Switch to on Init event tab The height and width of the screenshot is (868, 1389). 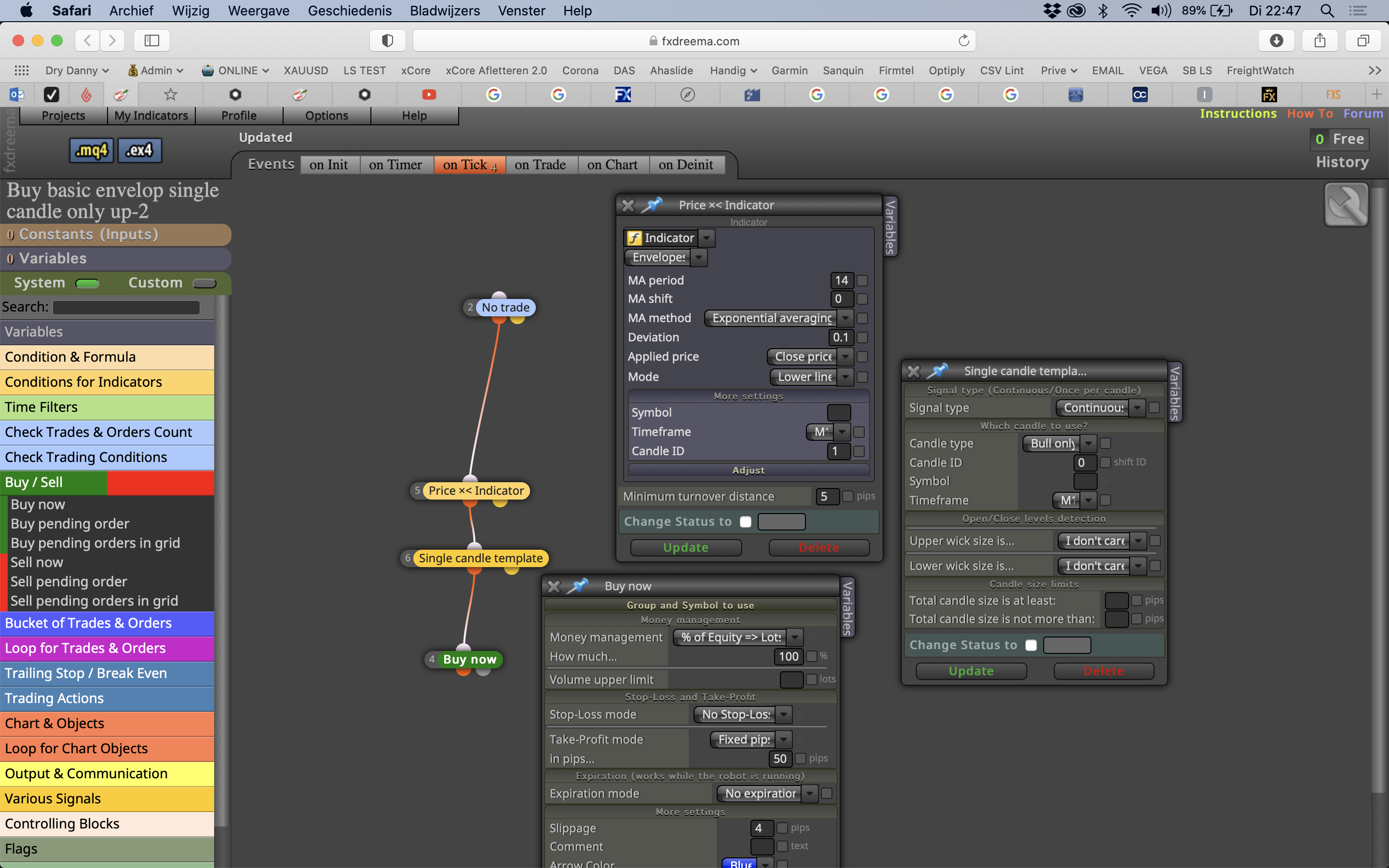[329, 165]
